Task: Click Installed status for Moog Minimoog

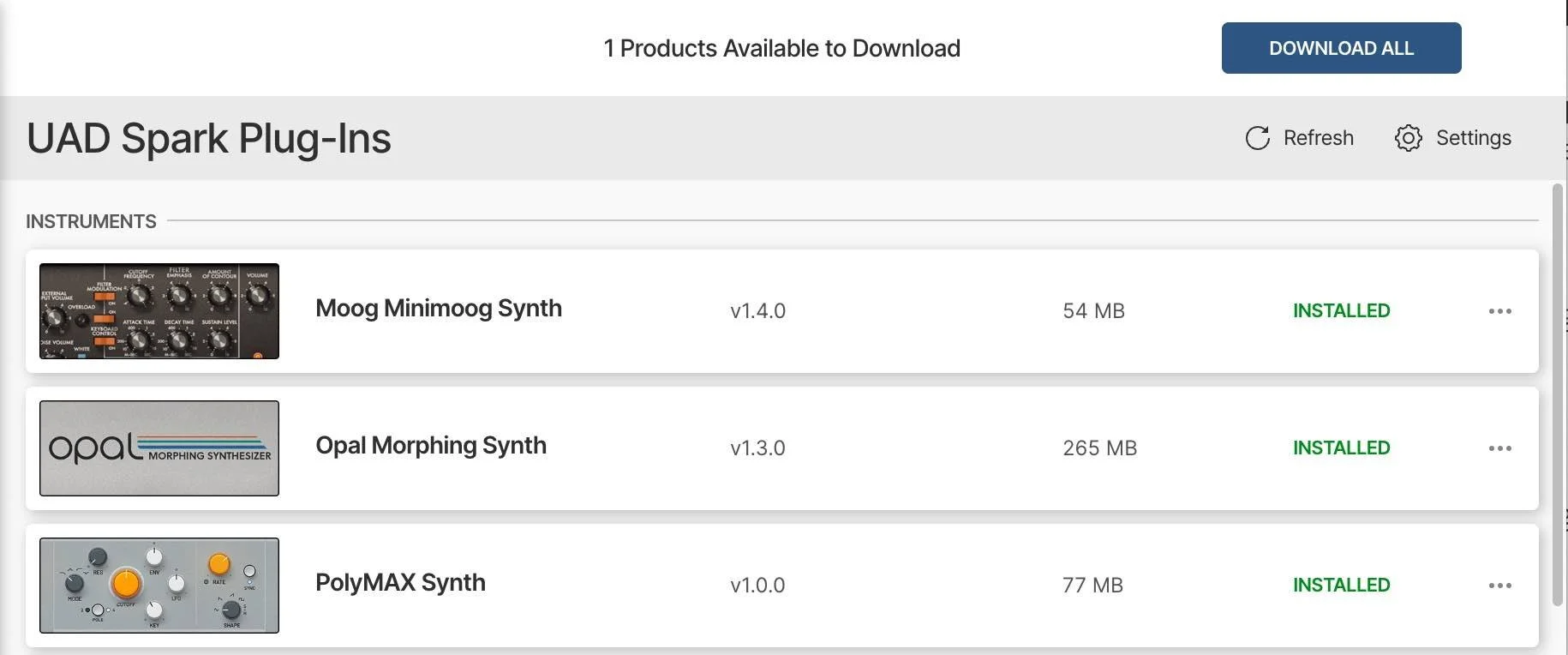Action: point(1341,311)
